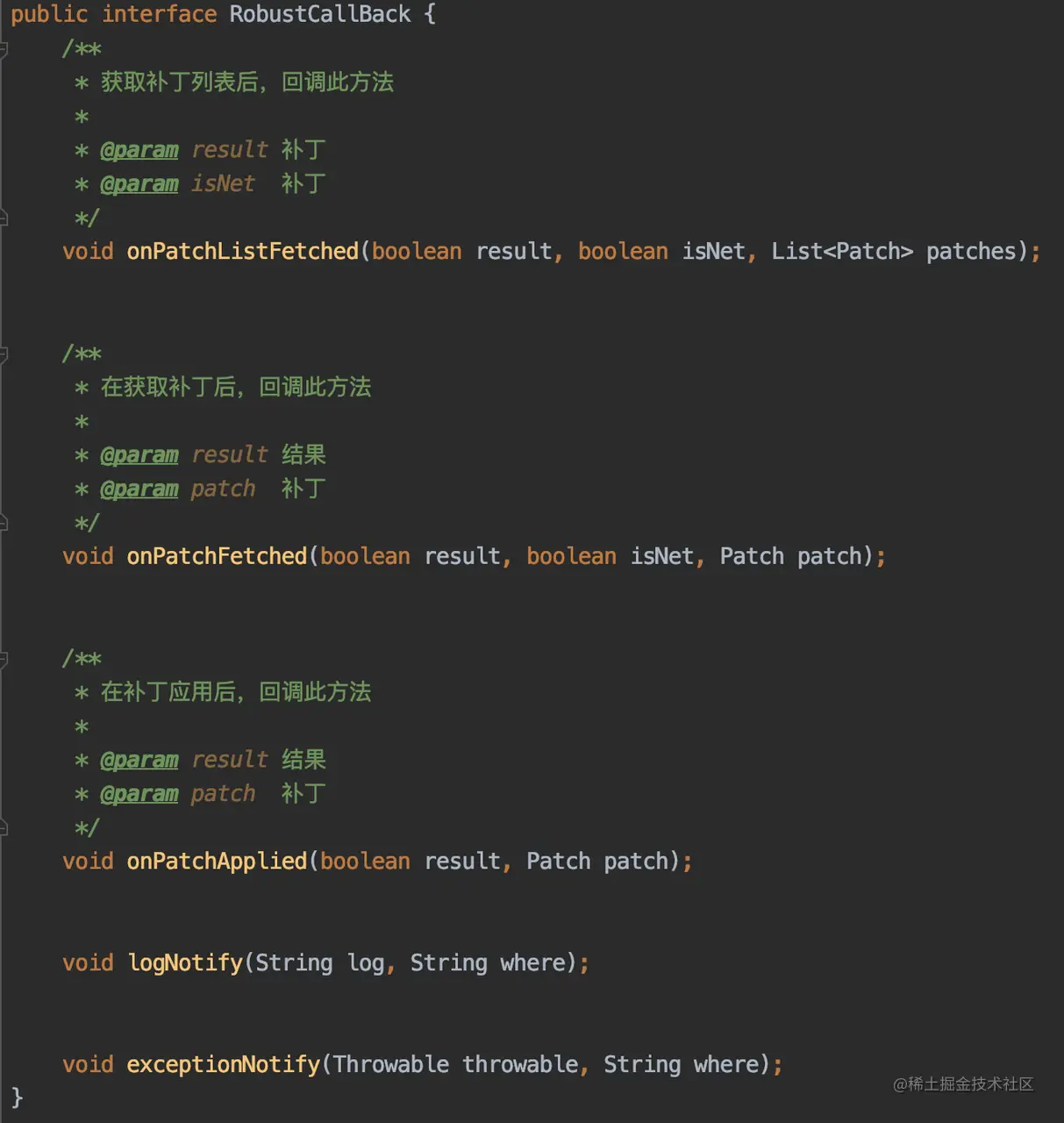Collapse the onPatchApplied Javadoc comment fold marker
1064x1123 pixels.
4,660
